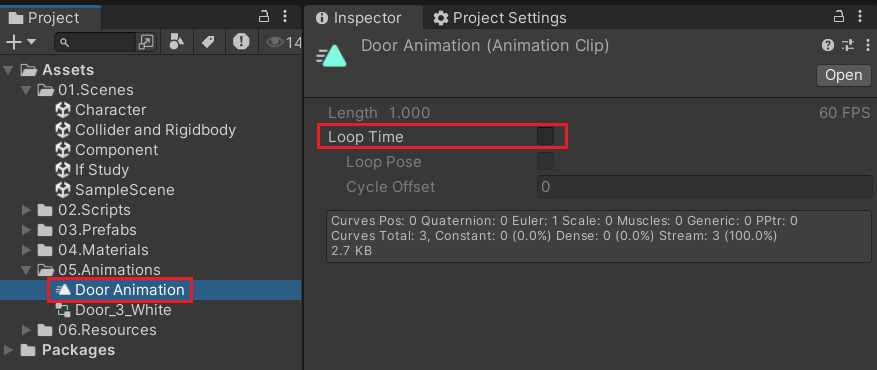
Task: Open the help reference icon for Animation Clip
Action: click(x=828, y=45)
